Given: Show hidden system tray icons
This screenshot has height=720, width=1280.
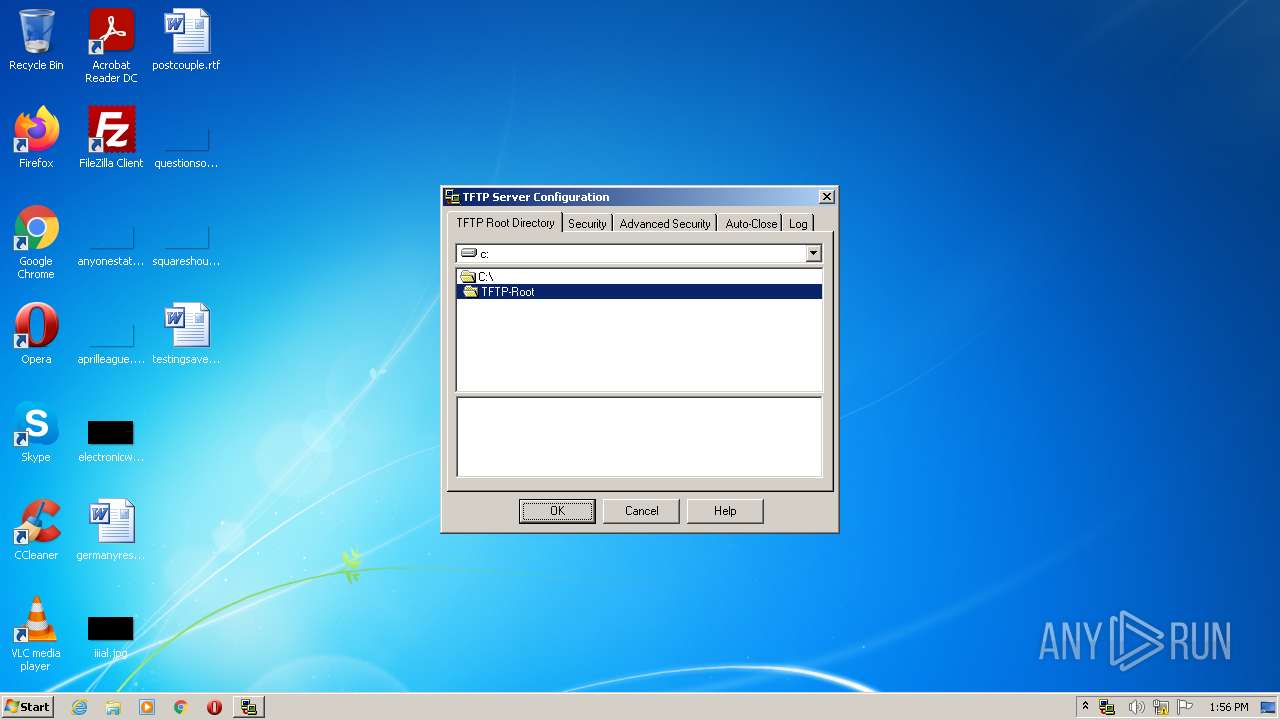Looking at the screenshot, I should 1085,707.
